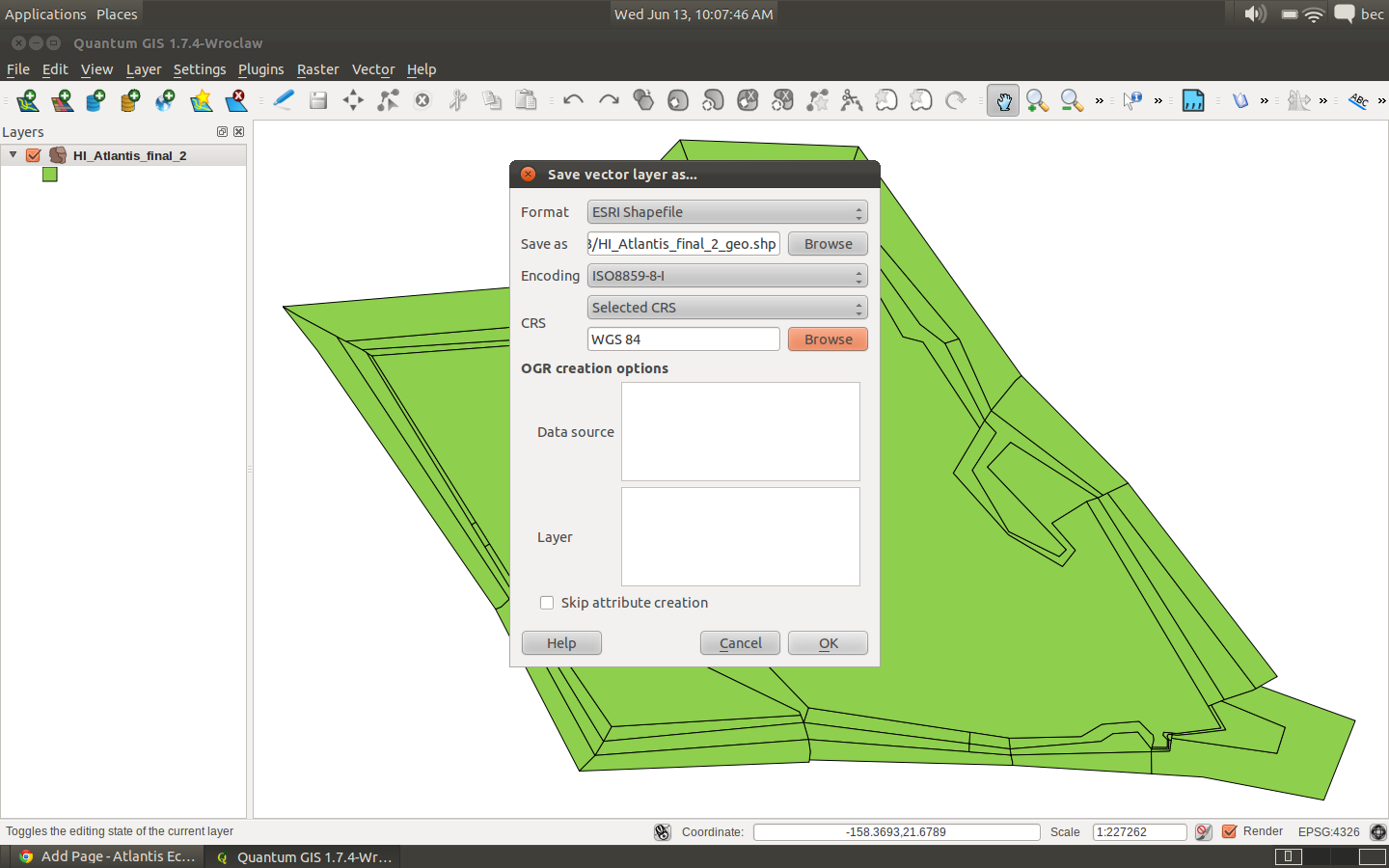Click the Add Raster Layer icon
Screen dimensions: 1389x868
tap(62, 100)
